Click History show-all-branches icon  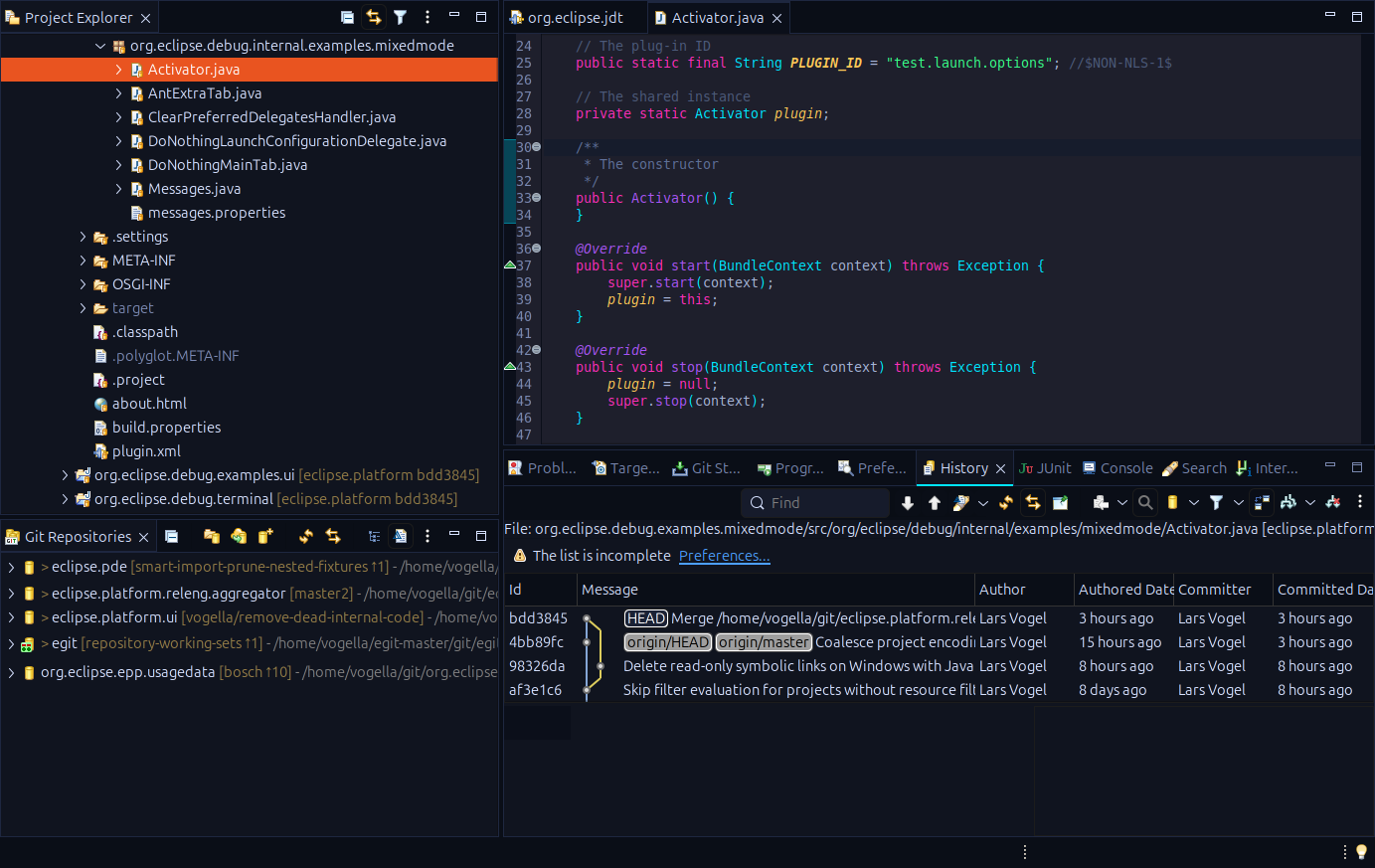pyautogui.click(x=1289, y=503)
